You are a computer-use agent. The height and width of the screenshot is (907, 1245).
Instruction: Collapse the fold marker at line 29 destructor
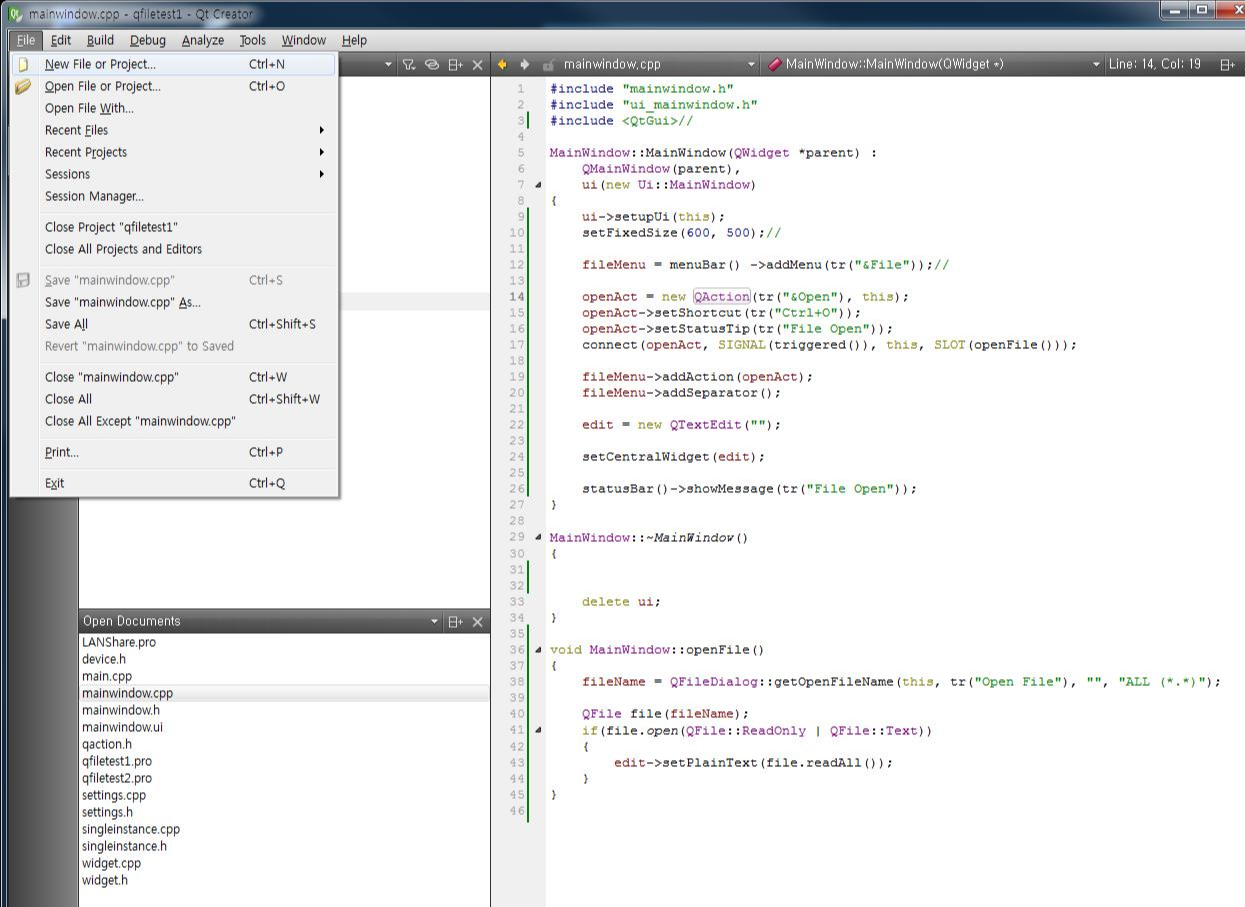coord(538,537)
